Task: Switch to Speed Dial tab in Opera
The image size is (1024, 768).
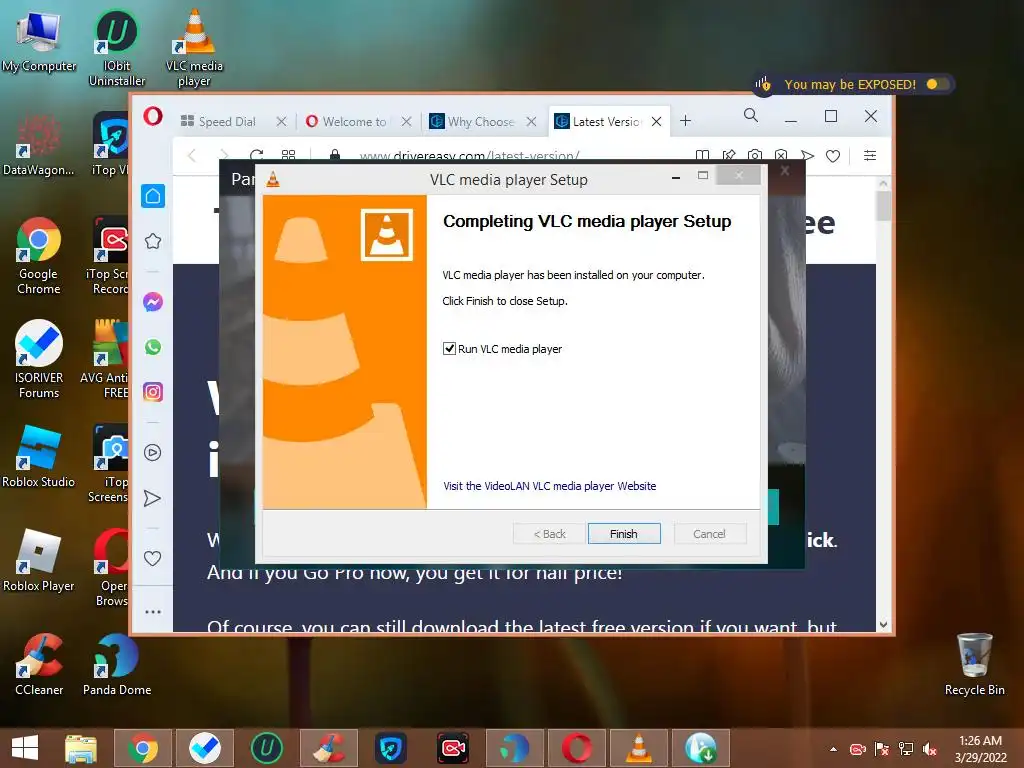Action: click(x=227, y=121)
